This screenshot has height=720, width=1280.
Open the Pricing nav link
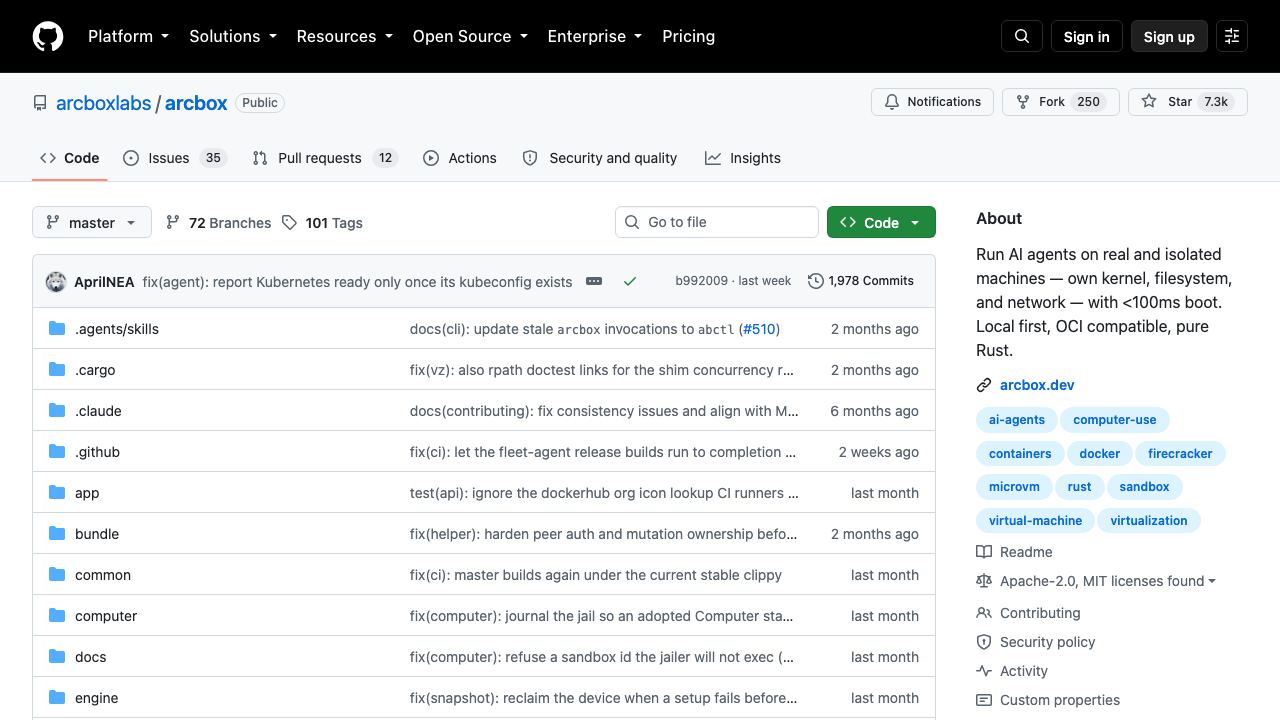point(688,36)
